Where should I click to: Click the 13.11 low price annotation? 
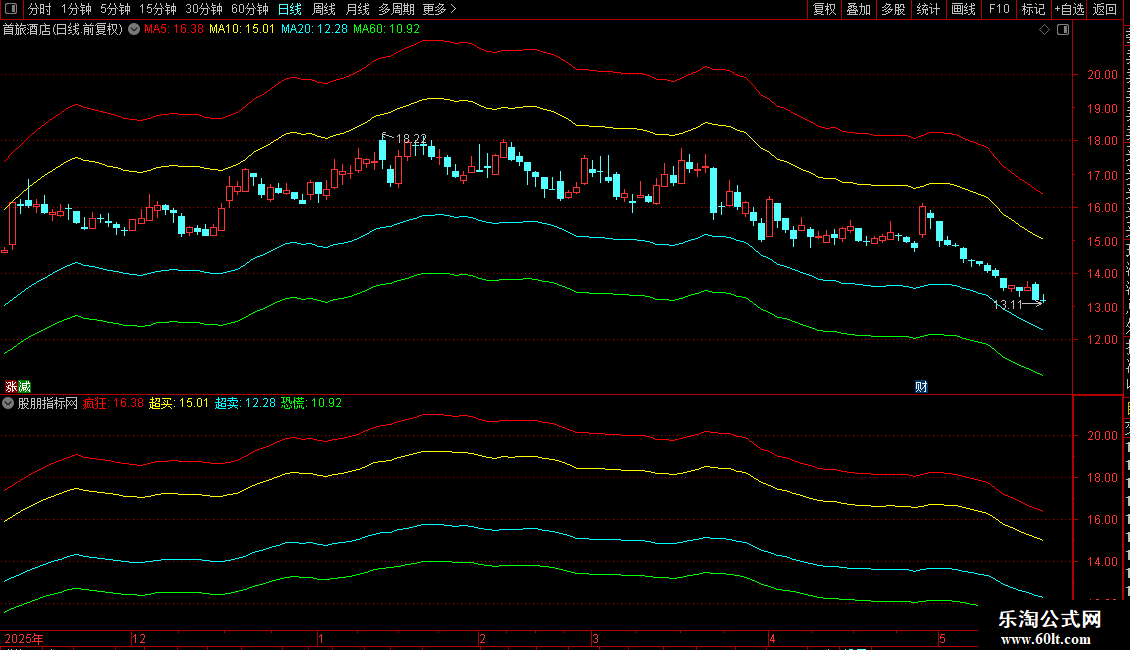click(1008, 305)
